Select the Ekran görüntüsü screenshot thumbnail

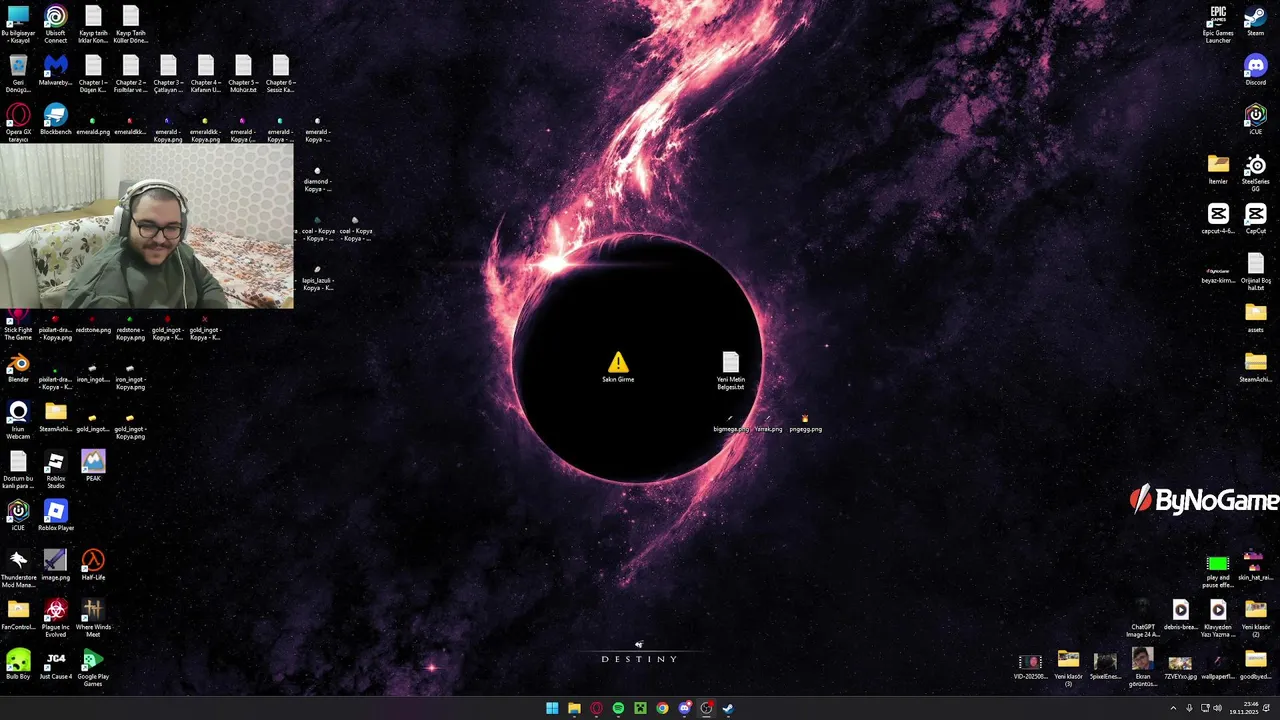coord(1142,667)
